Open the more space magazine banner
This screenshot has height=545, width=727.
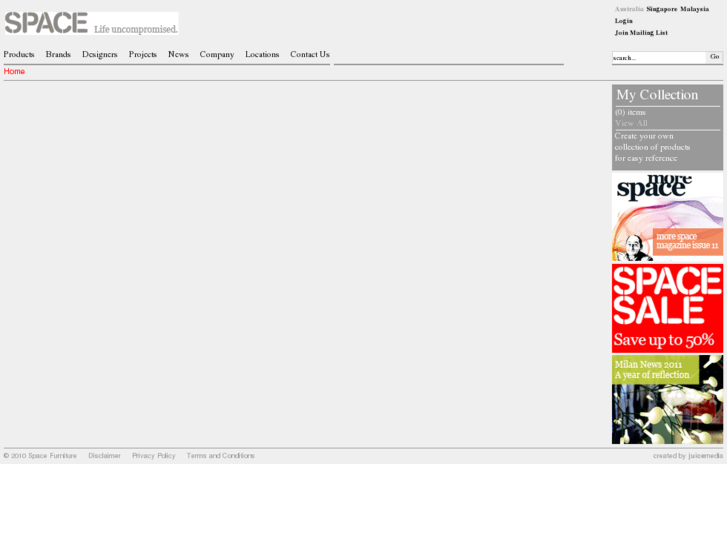[x=667, y=217]
